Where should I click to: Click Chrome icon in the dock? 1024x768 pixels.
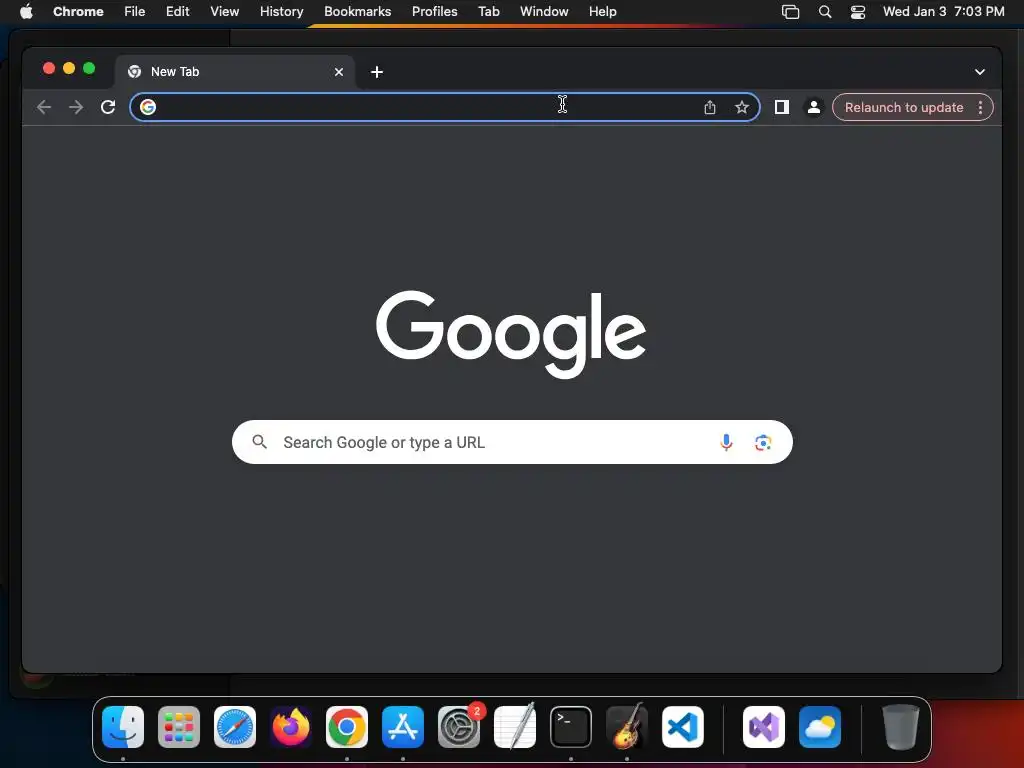[x=347, y=727]
